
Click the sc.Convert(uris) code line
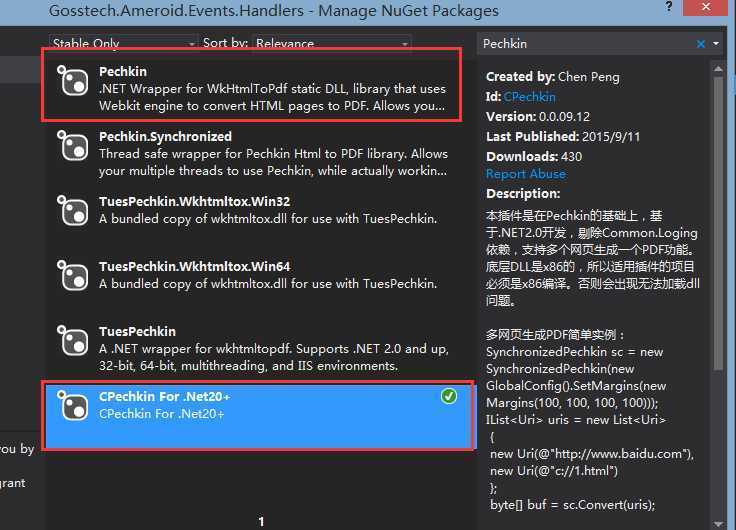[573, 505]
